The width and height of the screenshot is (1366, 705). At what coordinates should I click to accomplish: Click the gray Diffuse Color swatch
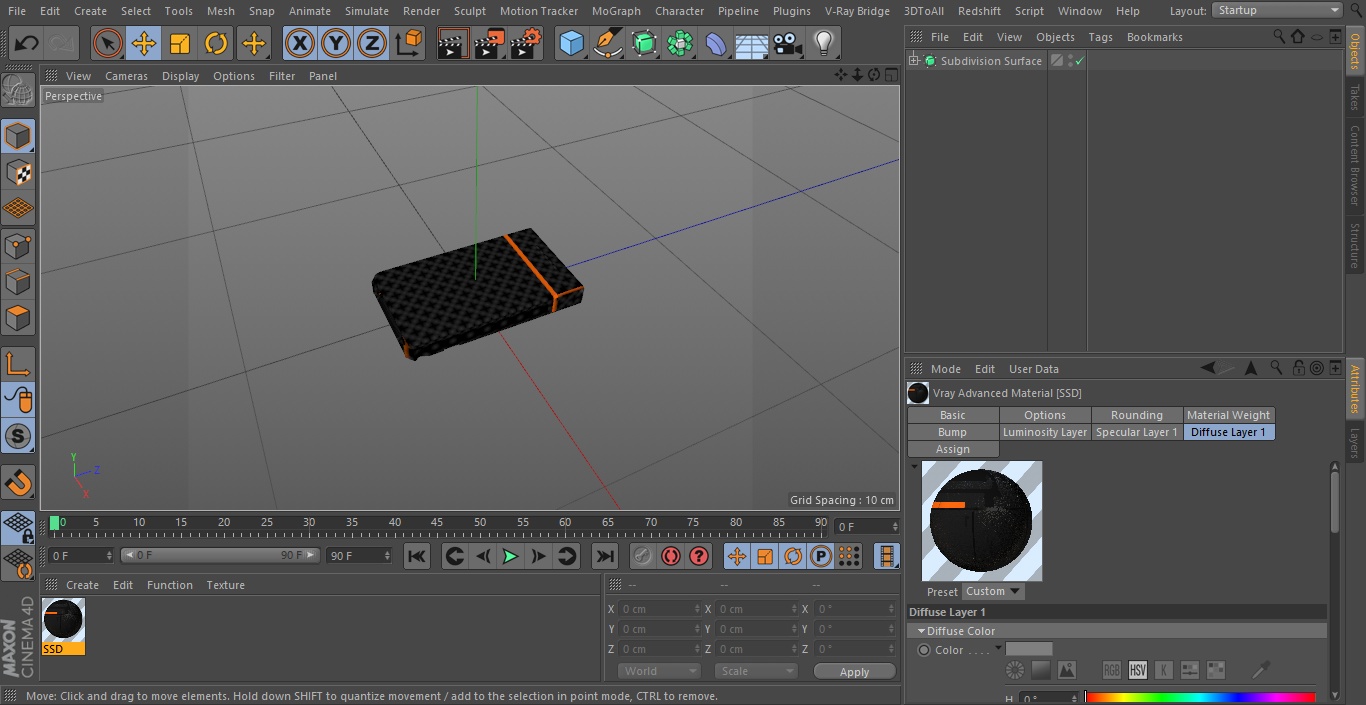click(1029, 649)
